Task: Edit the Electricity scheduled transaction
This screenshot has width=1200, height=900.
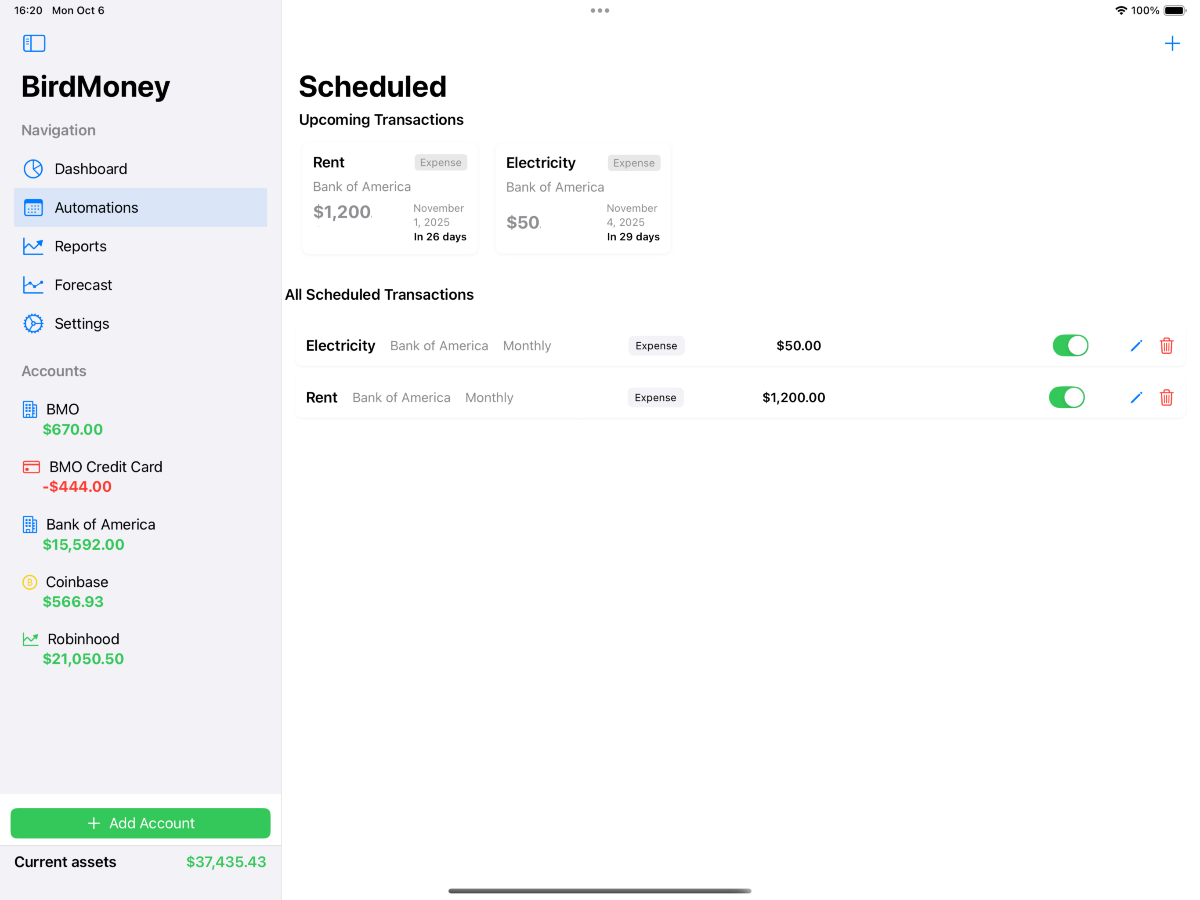Action: (1136, 346)
